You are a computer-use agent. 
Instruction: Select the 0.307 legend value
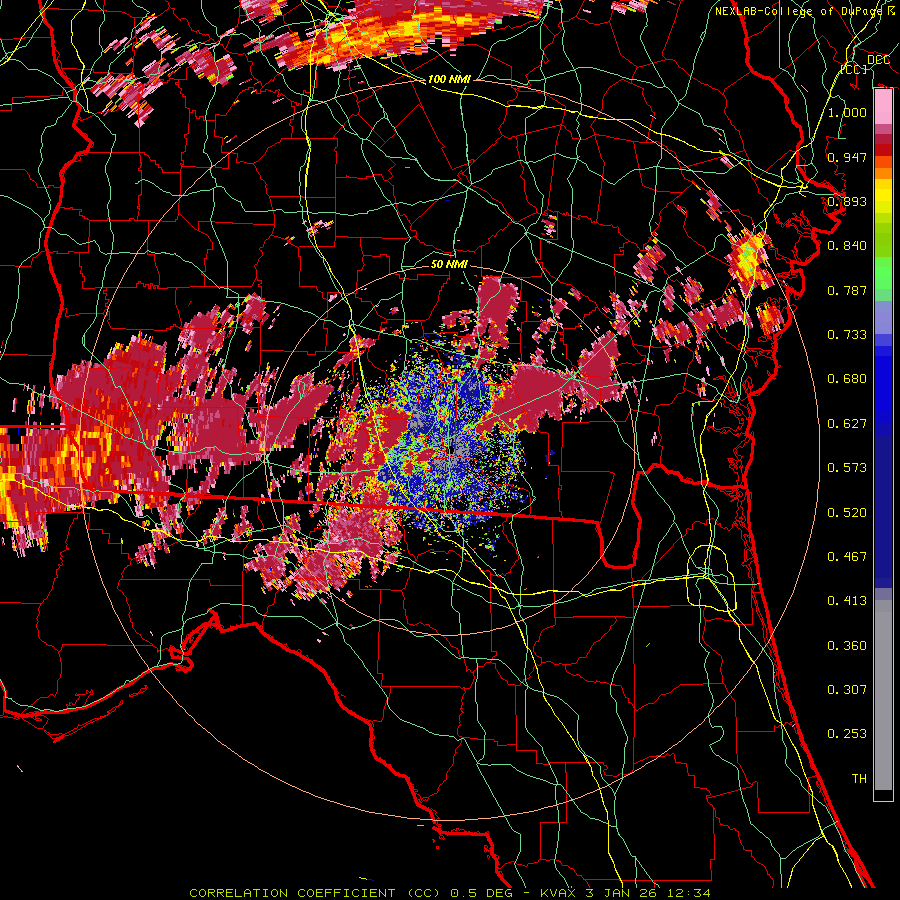[x=847, y=690]
